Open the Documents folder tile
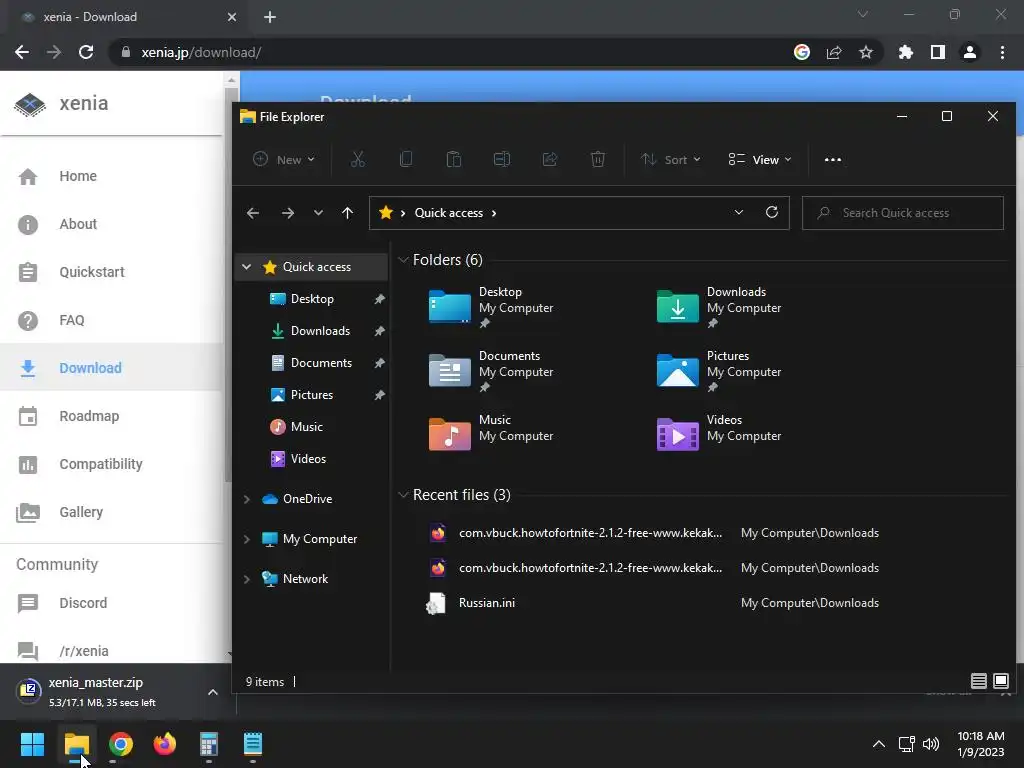This screenshot has width=1024, height=768. (x=491, y=371)
